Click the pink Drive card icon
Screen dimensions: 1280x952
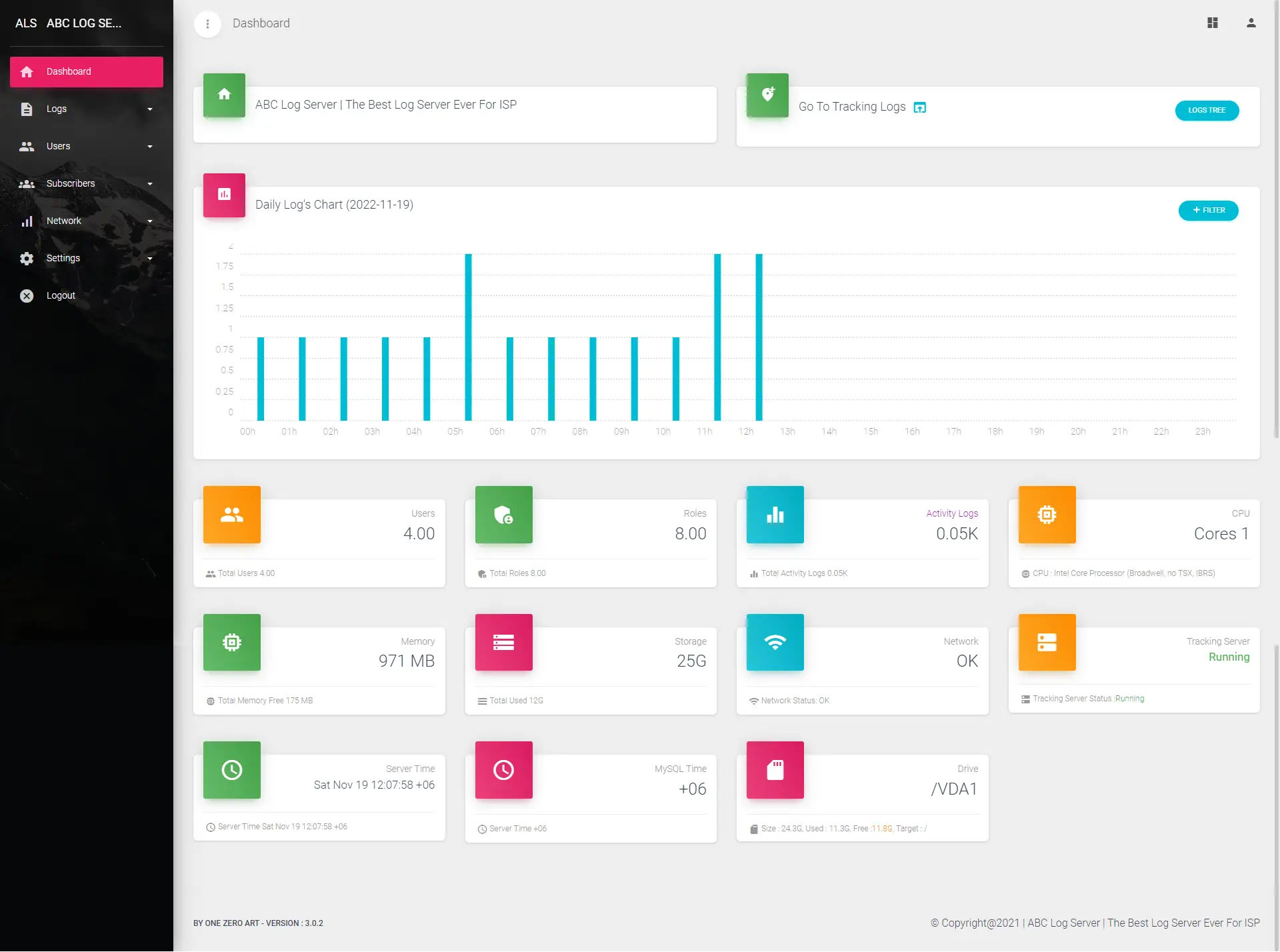(775, 770)
